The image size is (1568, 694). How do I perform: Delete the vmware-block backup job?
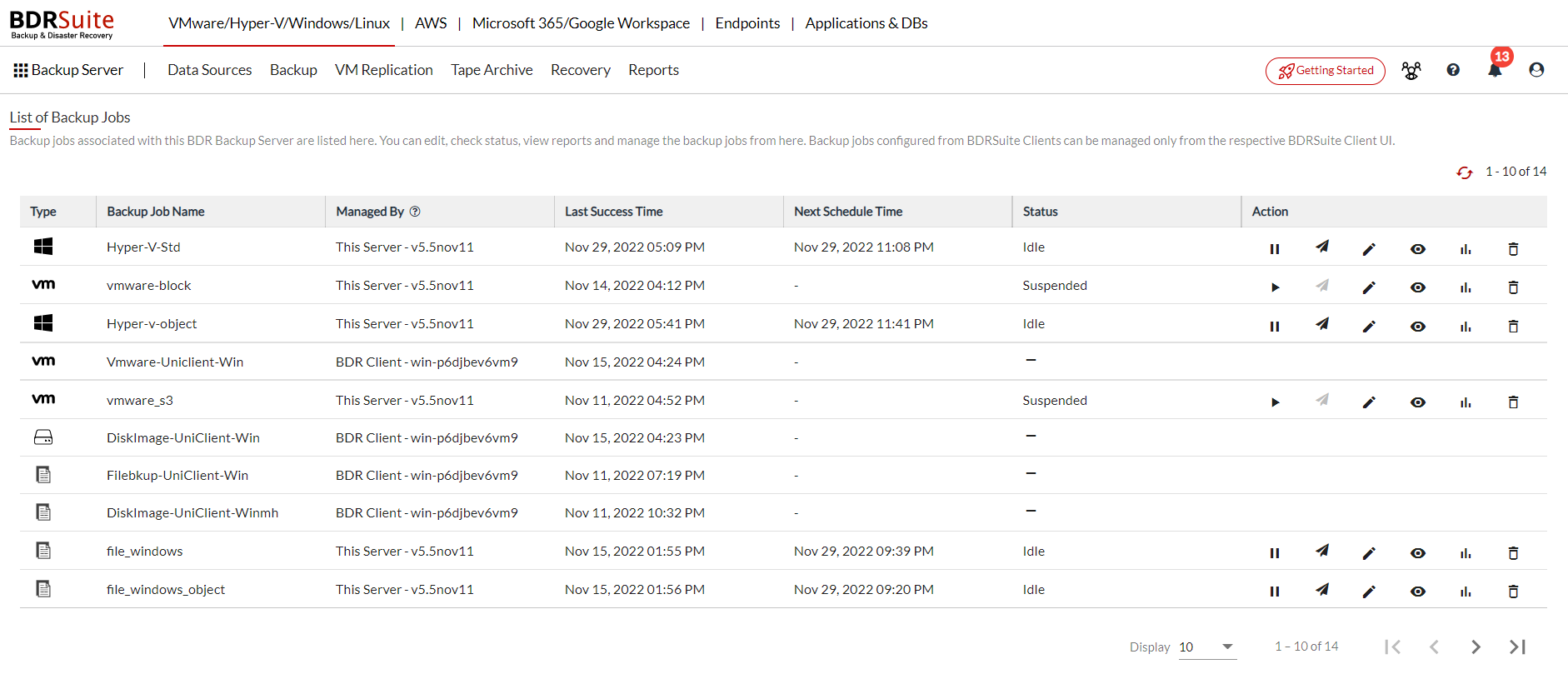1513,287
